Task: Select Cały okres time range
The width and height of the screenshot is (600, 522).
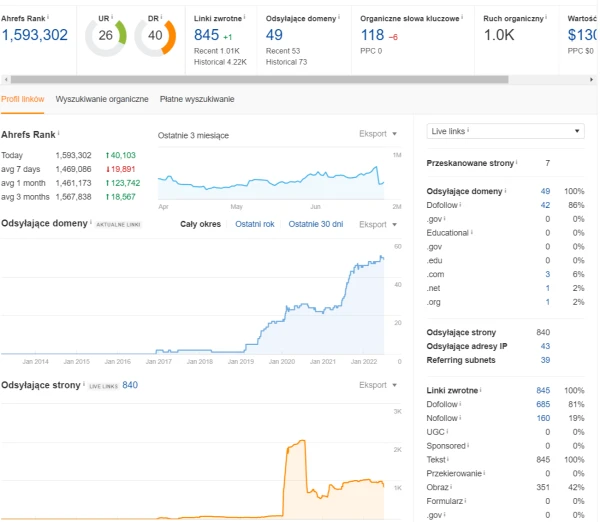Action: pyautogui.click(x=201, y=224)
